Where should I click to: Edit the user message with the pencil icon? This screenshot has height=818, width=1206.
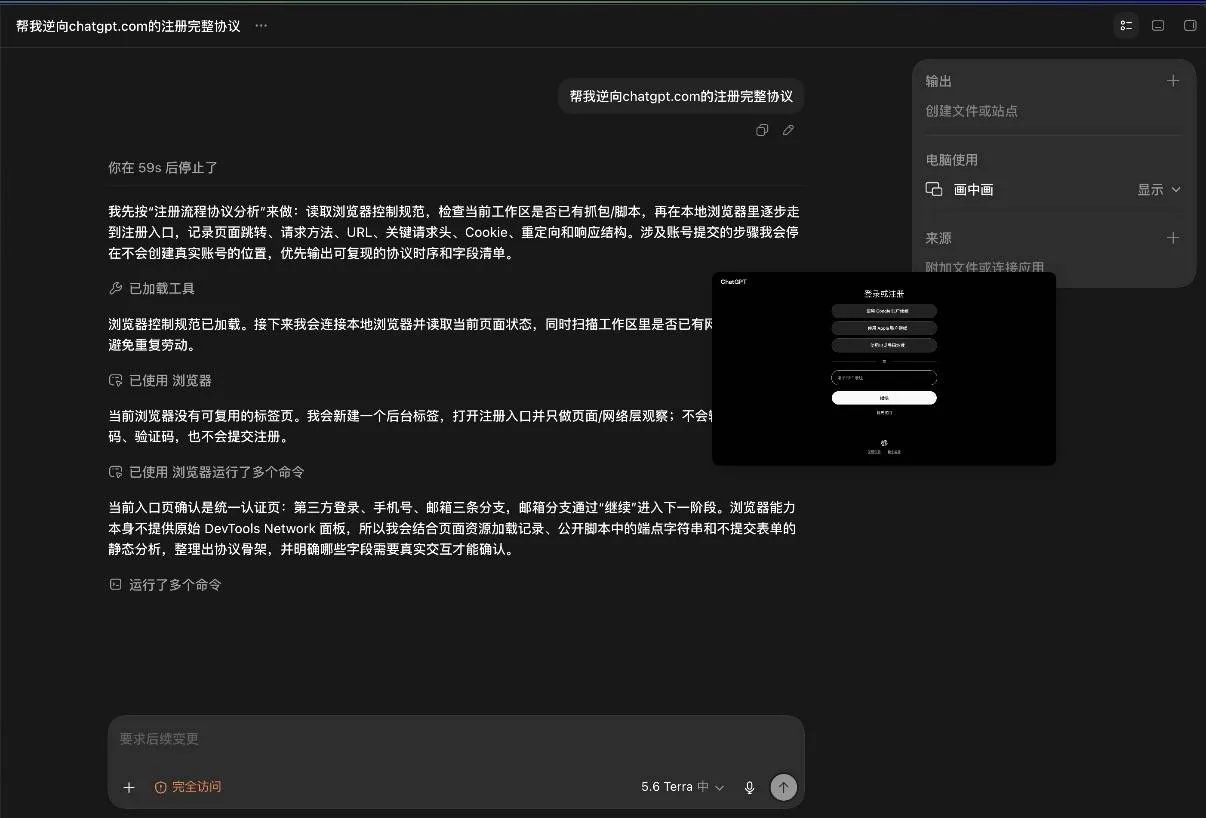point(788,130)
